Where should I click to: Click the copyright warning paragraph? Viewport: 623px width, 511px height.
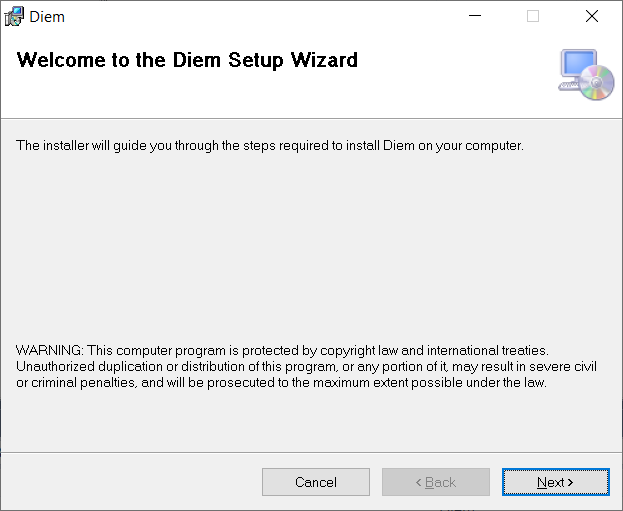click(x=300, y=366)
